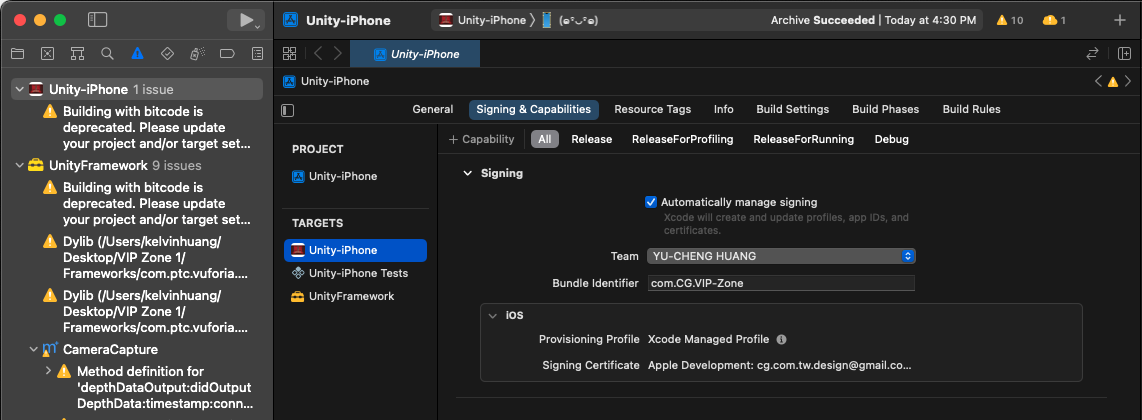
Task: Toggle the project and targets list panel
Action: (288, 110)
